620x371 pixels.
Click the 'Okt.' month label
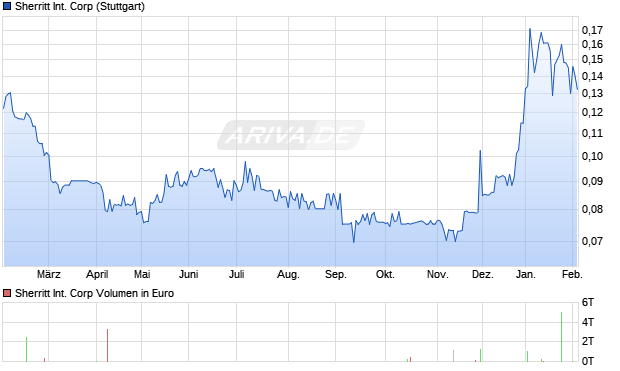(386, 274)
